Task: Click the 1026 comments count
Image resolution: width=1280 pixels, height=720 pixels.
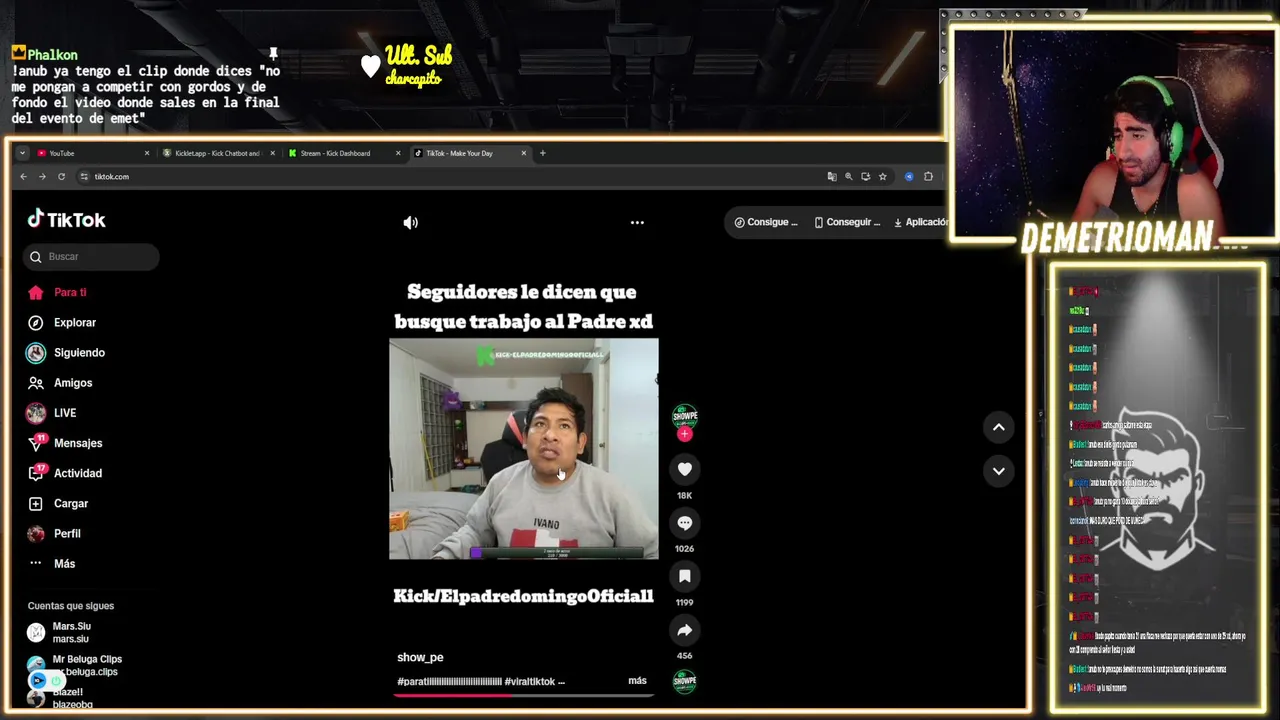Action: pos(685,549)
